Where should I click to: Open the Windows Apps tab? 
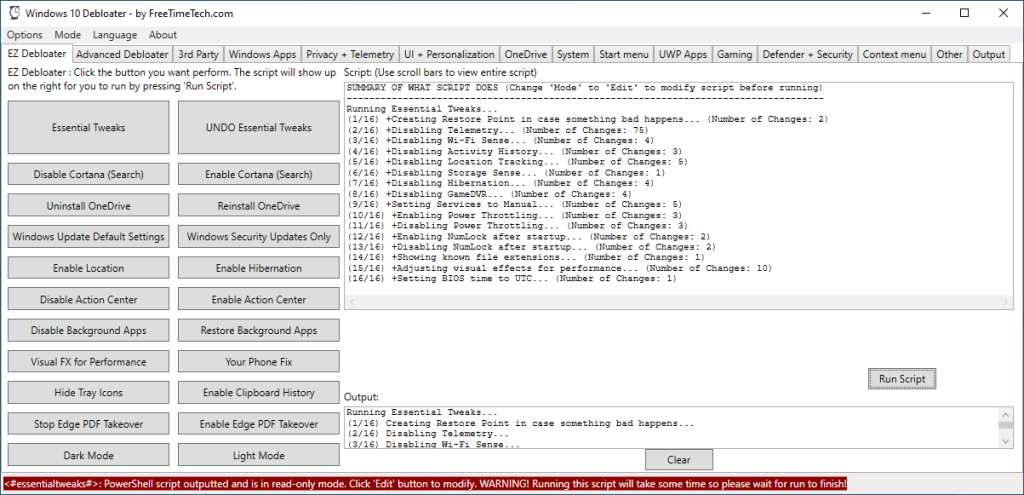(x=263, y=55)
